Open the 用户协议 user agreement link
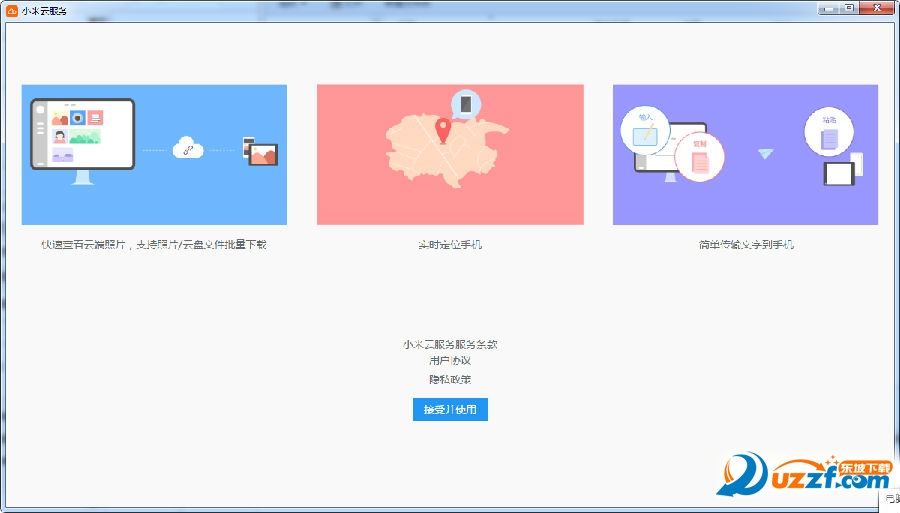The width and height of the screenshot is (900, 513). click(x=450, y=360)
